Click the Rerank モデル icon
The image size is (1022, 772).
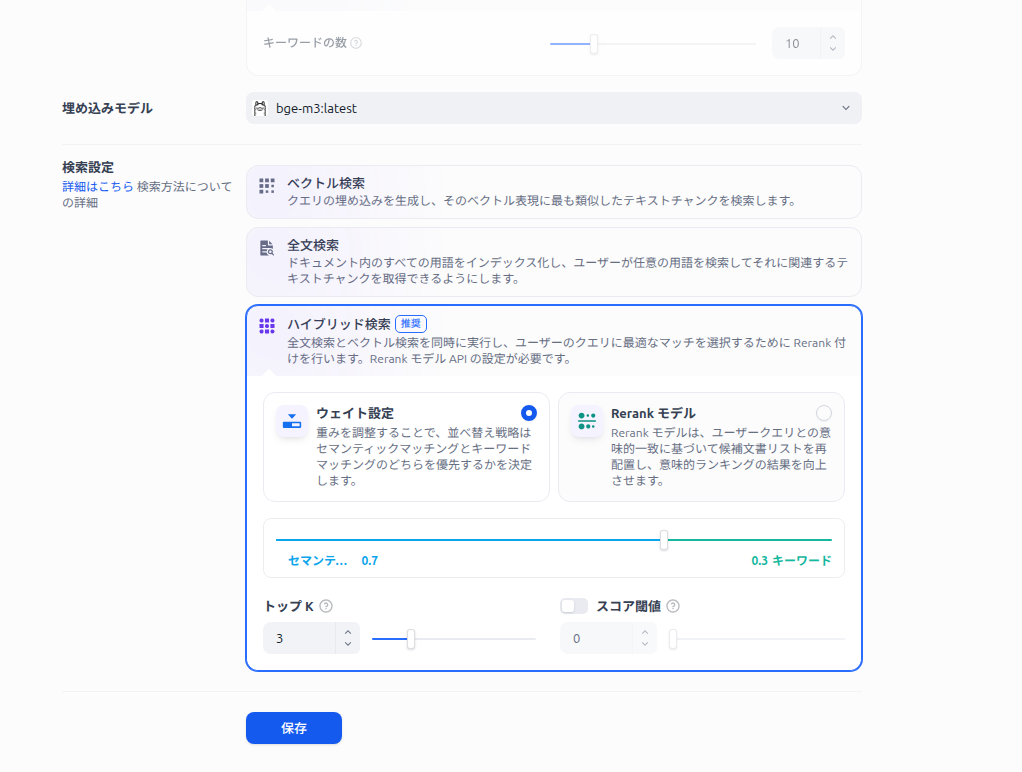point(587,421)
